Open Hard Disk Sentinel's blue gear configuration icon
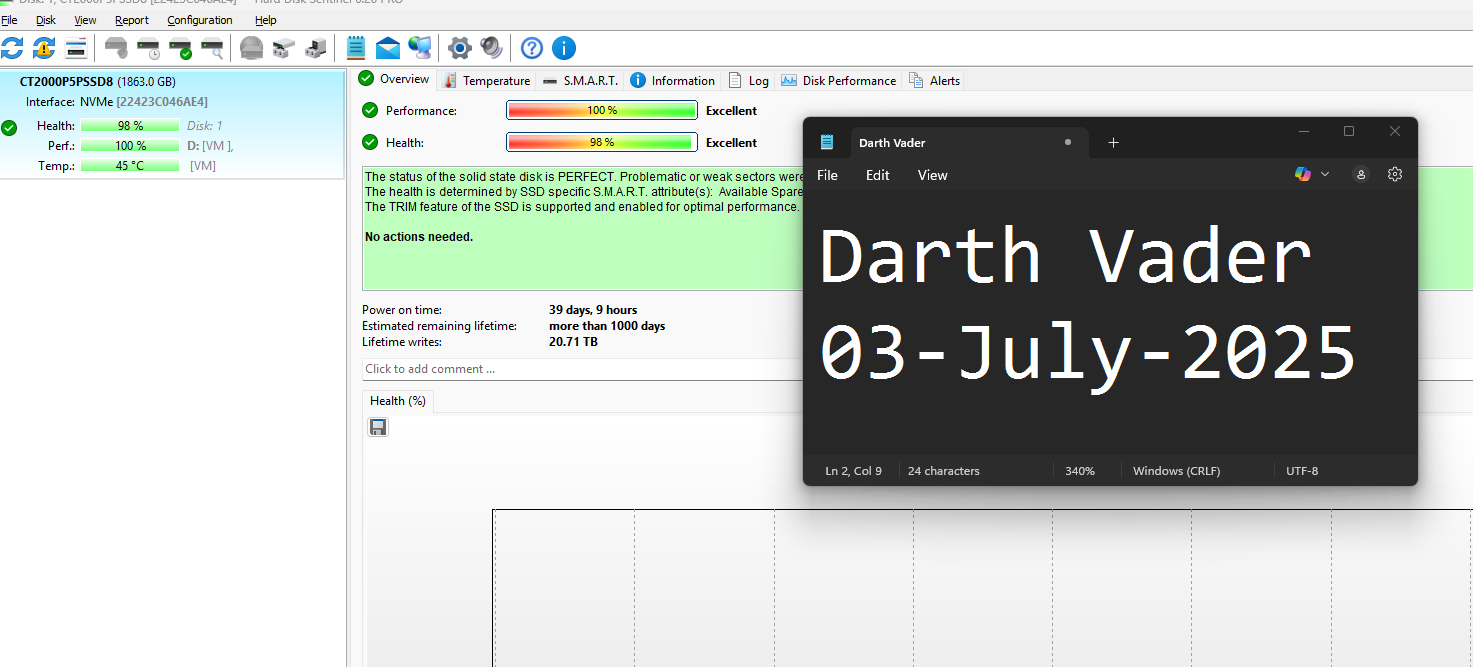This screenshot has height=667, width=1473. (x=459, y=47)
